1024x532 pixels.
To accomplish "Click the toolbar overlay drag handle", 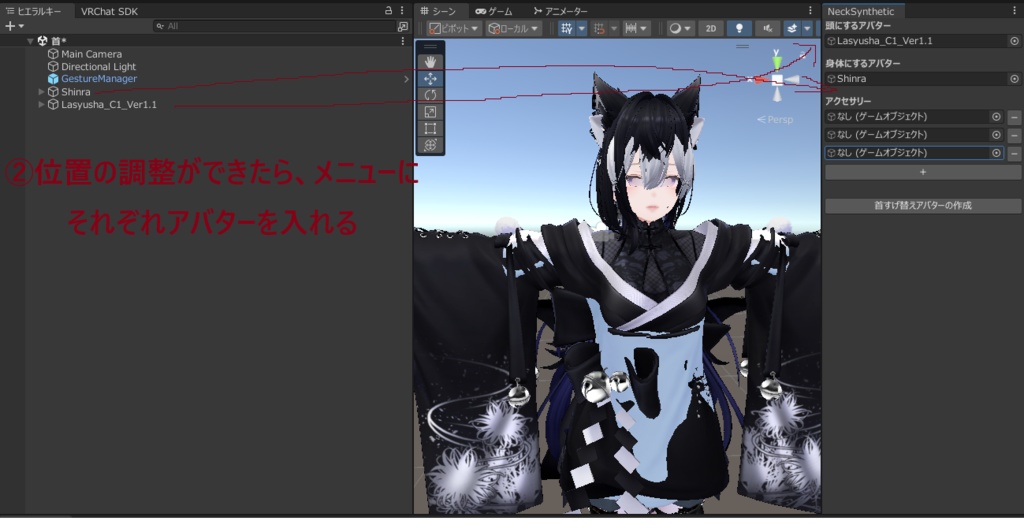I will click(x=430, y=46).
